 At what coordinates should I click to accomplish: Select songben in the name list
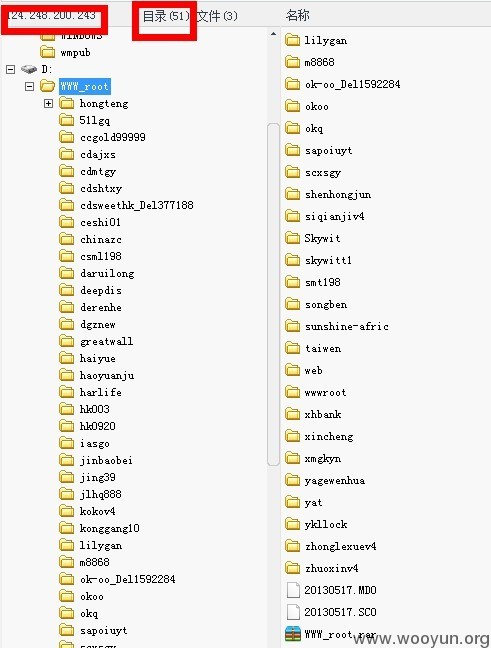click(x=326, y=304)
